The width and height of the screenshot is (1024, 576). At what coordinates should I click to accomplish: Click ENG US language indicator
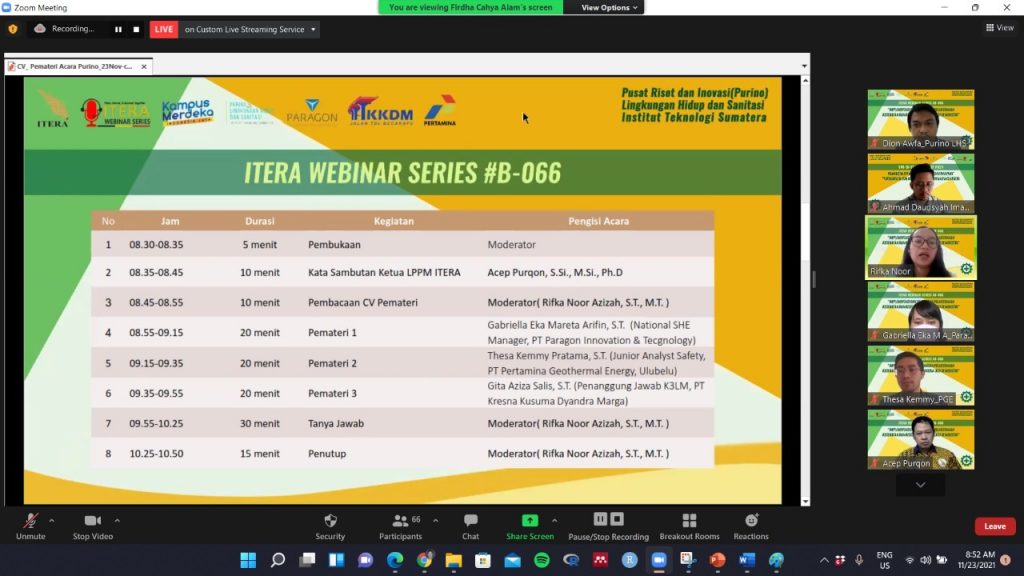(884, 560)
